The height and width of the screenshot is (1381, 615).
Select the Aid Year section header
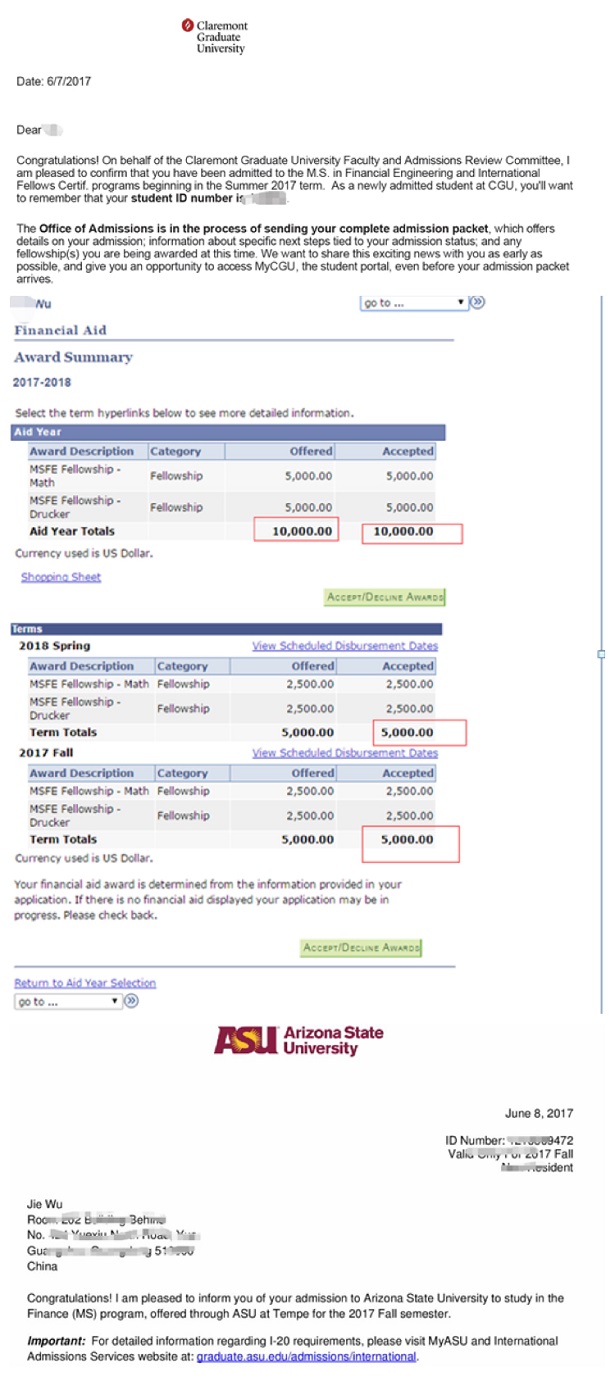[x=227, y=432]
